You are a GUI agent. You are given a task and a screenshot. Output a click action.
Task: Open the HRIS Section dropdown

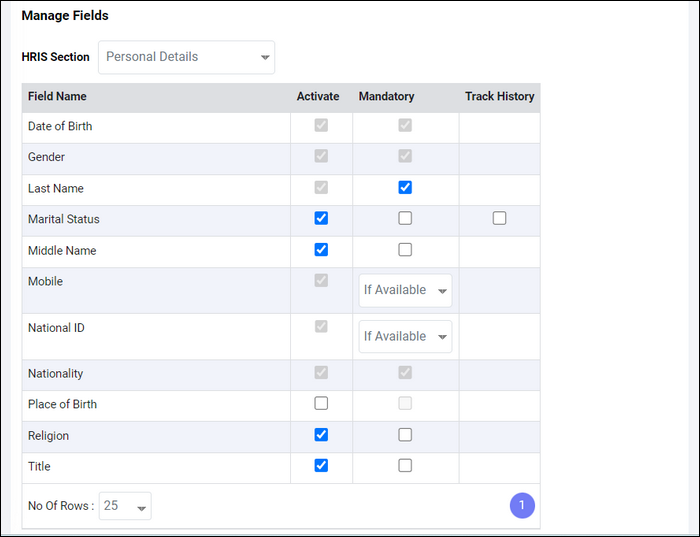coord(186,57)
